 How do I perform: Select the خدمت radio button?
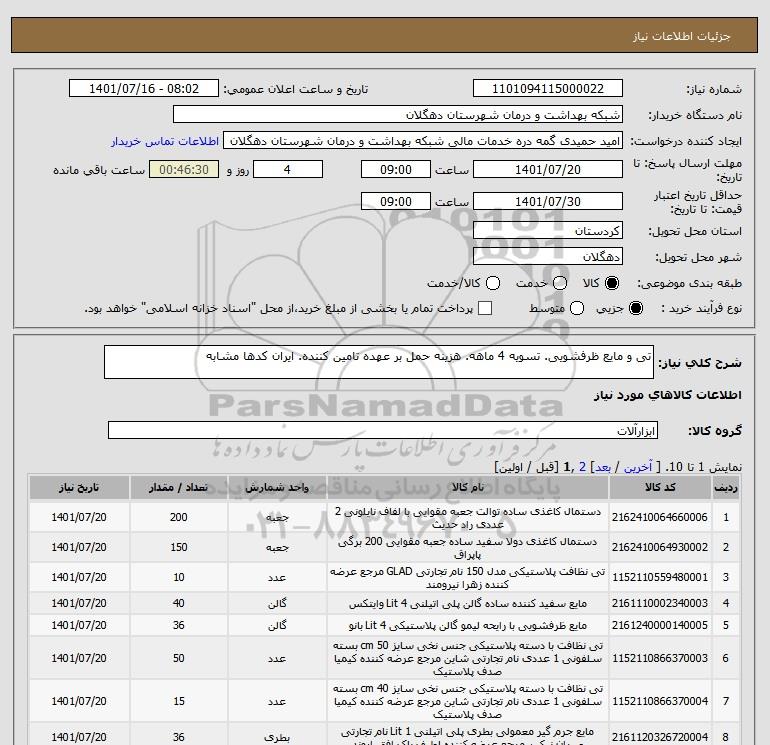(x=560, y=283)
